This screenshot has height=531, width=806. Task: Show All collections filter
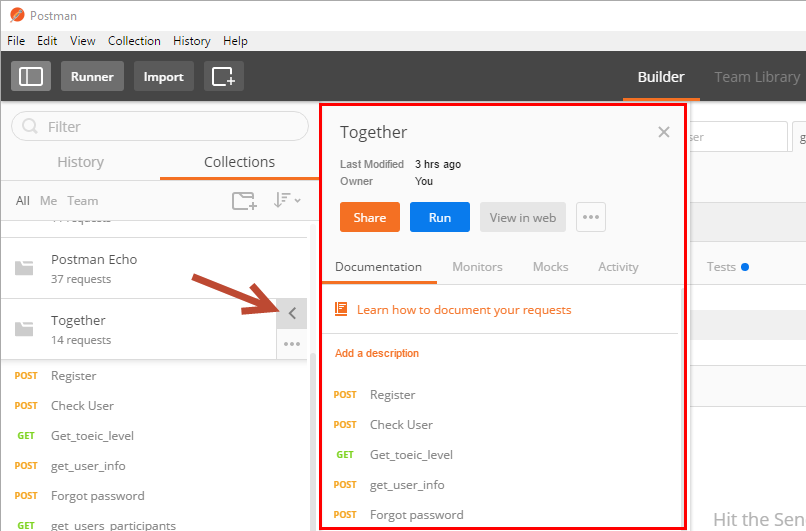pyautogui.click(x=23, y=201)
